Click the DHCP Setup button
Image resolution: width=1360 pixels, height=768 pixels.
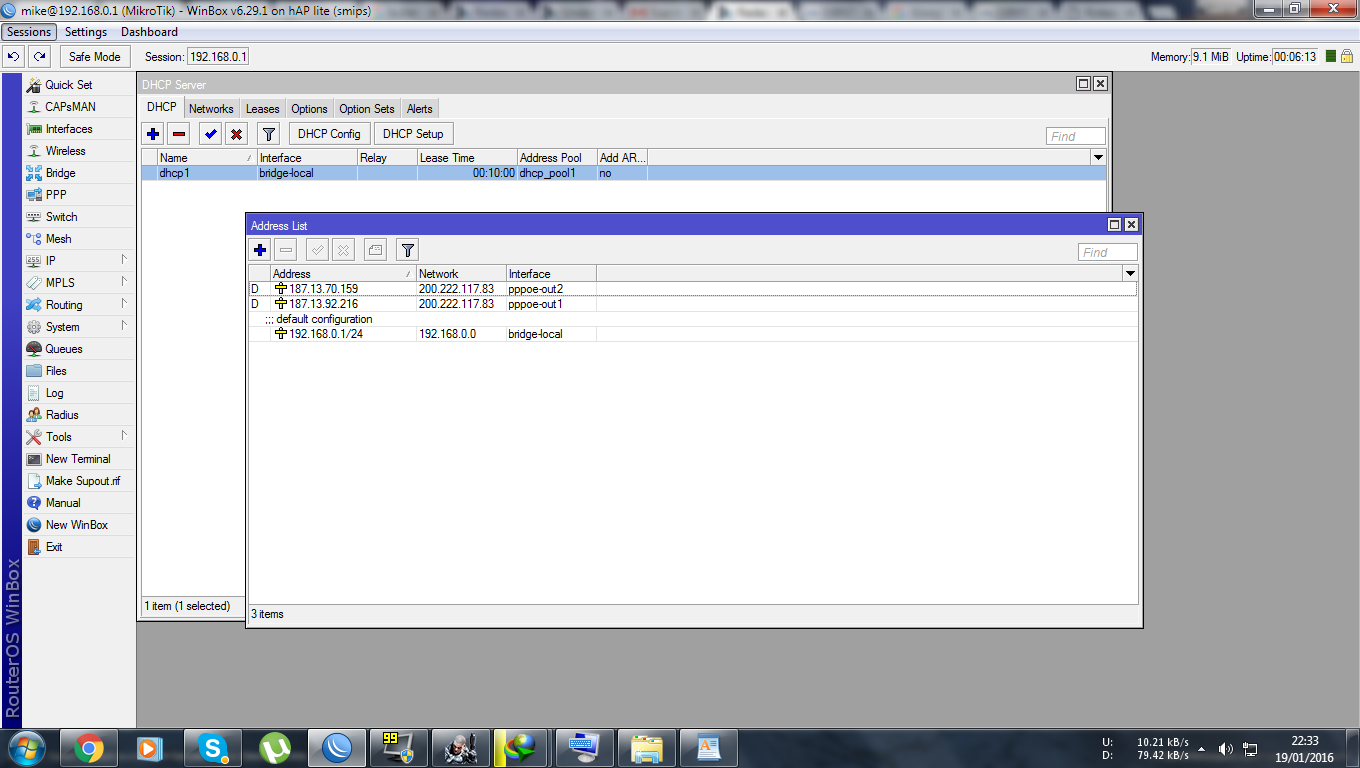pos(413,134)
